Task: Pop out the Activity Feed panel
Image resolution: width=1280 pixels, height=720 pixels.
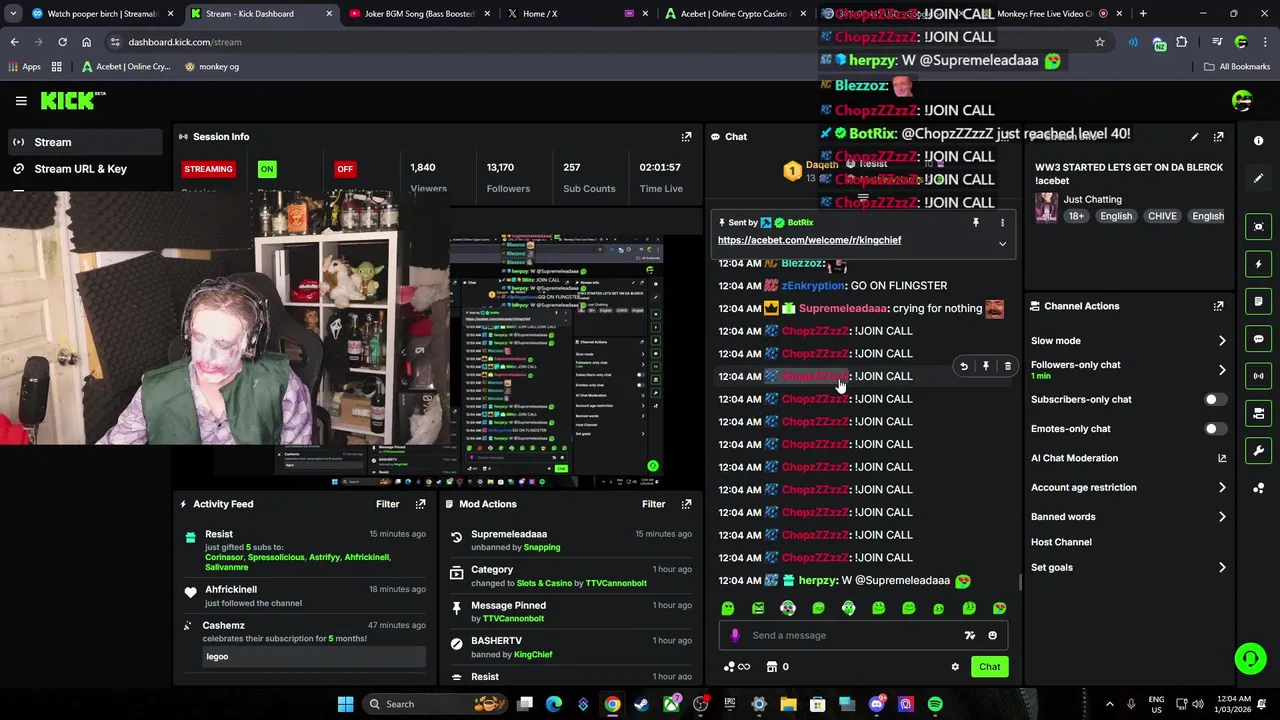Action: (x=420, y=504)
